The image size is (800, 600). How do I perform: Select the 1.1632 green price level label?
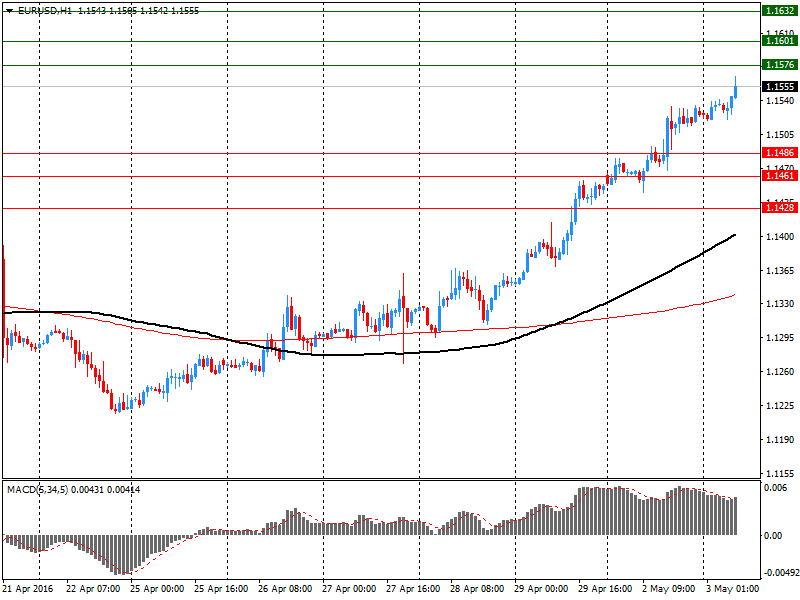pyautogui.click(x=780, y=11)
